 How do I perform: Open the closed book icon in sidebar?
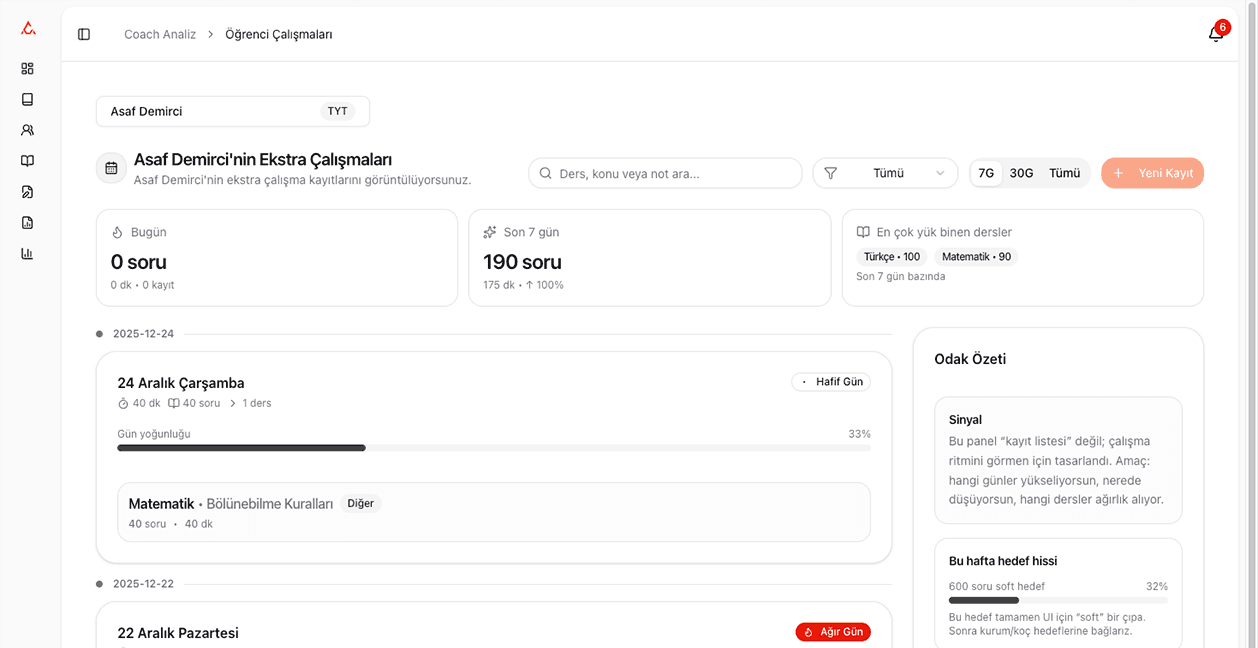(x=27, y=99)
